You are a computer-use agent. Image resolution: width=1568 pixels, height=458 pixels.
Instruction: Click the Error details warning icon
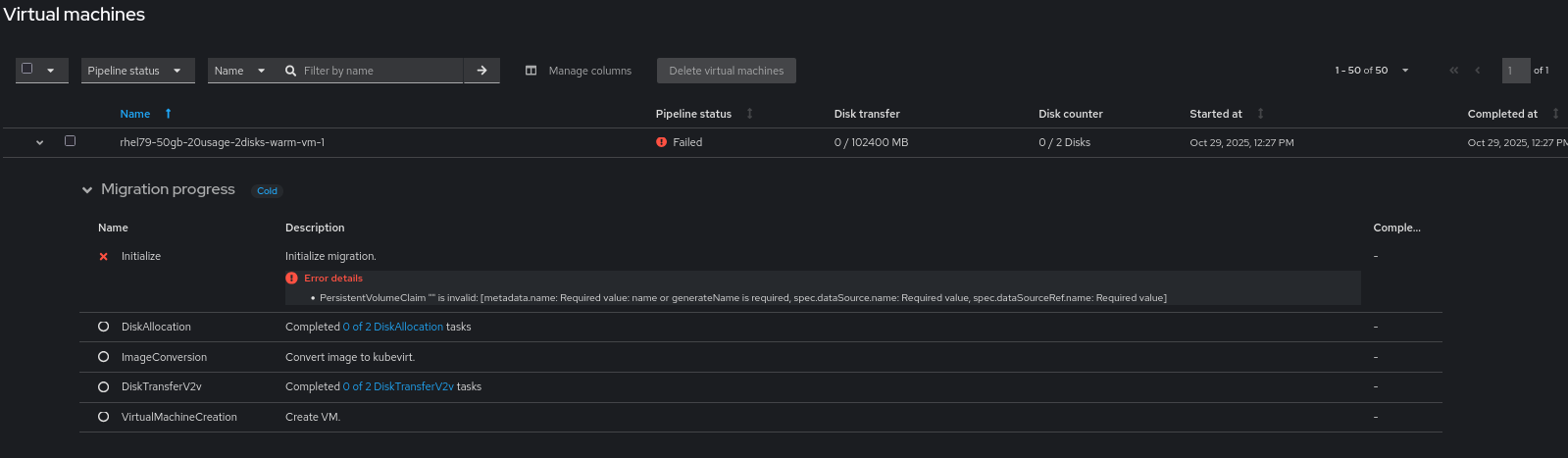pyautogui.click(x=291, y=279)
